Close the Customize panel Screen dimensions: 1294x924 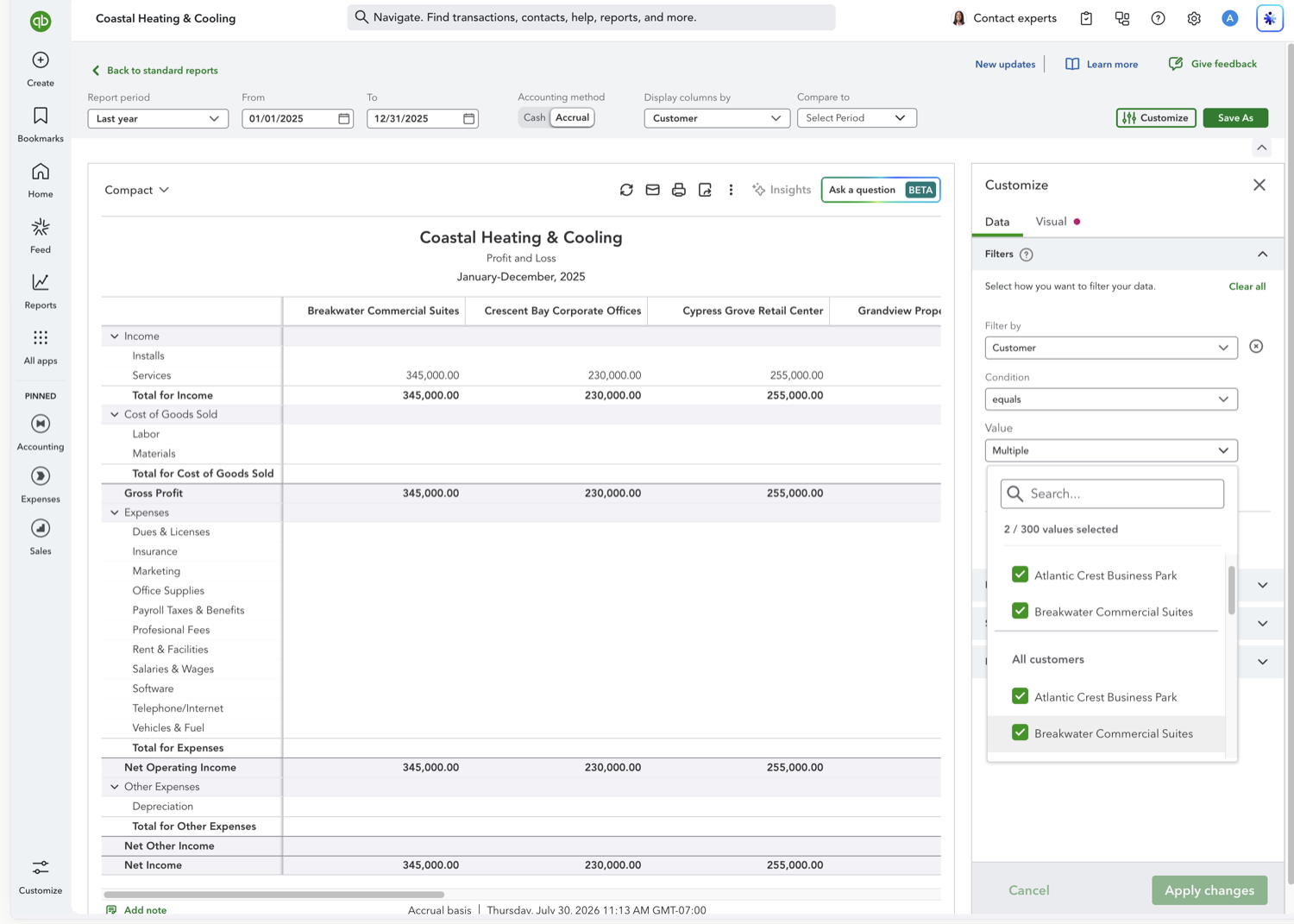[x=1259, y=185]
